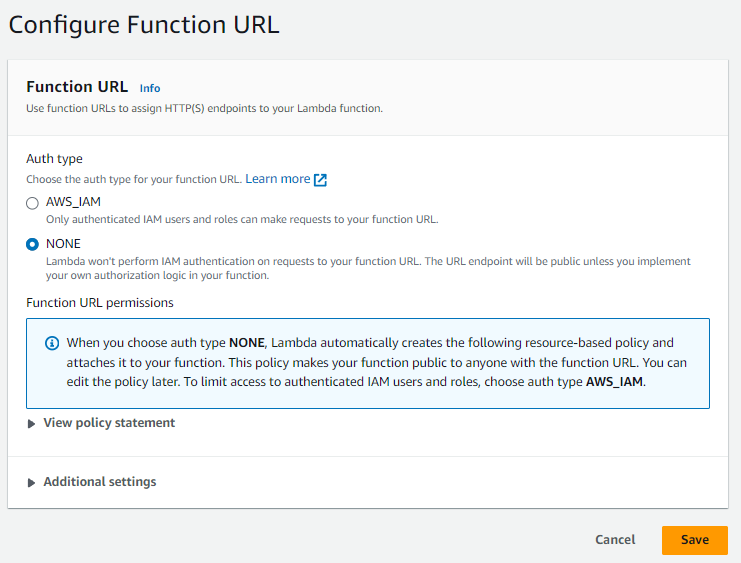Cancel the function URL configuration
Image resolution: width=741 pixels, height=563 pixels.
pyautogui.click(x=615, y=540)
